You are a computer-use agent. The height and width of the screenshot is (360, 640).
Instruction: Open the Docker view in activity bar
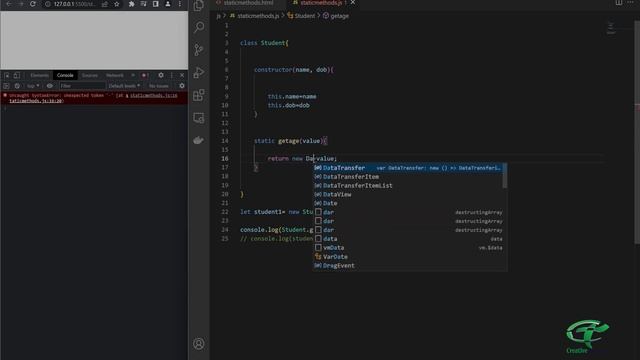(x=199, y=140)
